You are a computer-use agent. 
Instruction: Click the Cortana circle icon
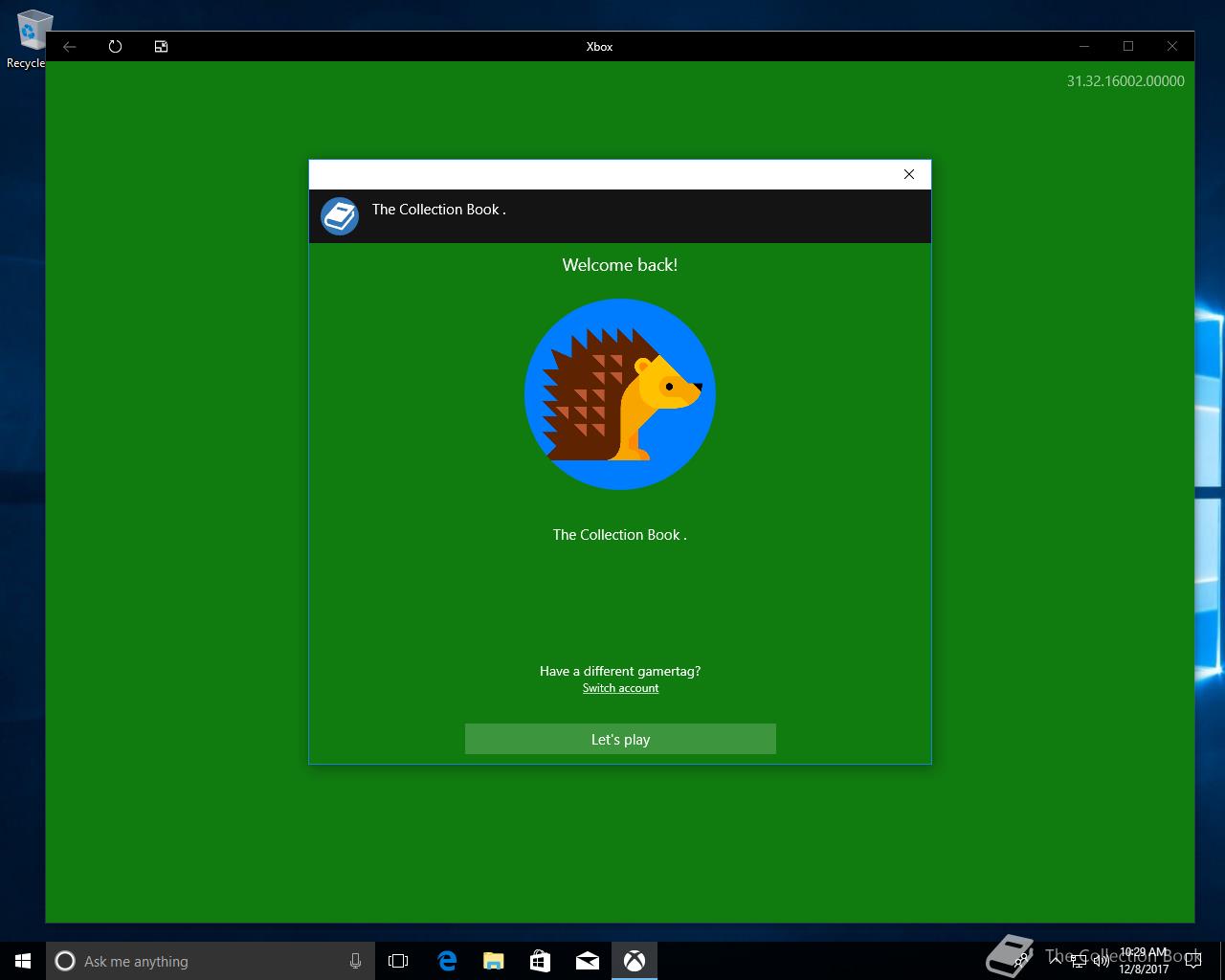(65, 961)
